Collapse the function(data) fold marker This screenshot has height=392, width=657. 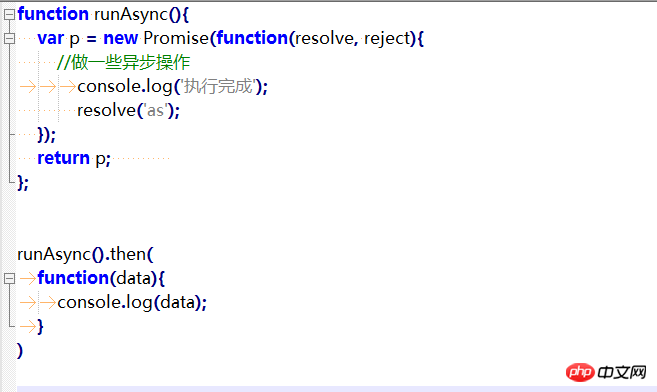point(9,279)
